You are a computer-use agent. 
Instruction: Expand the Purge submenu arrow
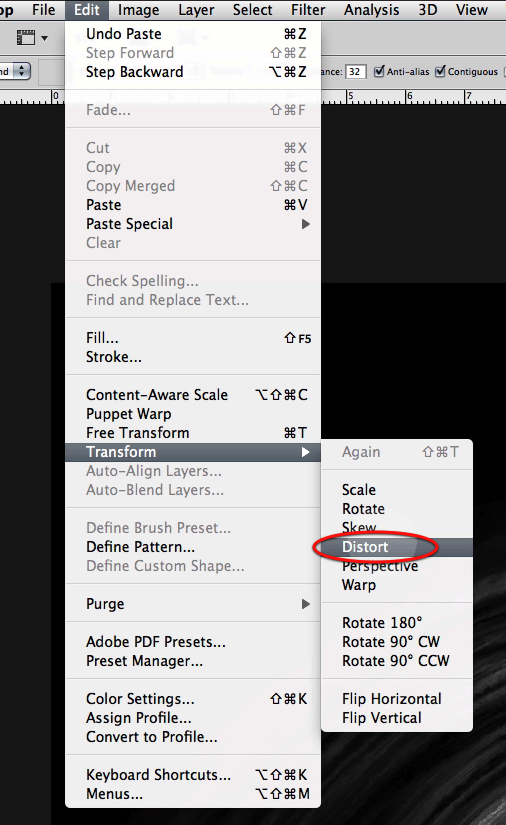coord(306,604)
